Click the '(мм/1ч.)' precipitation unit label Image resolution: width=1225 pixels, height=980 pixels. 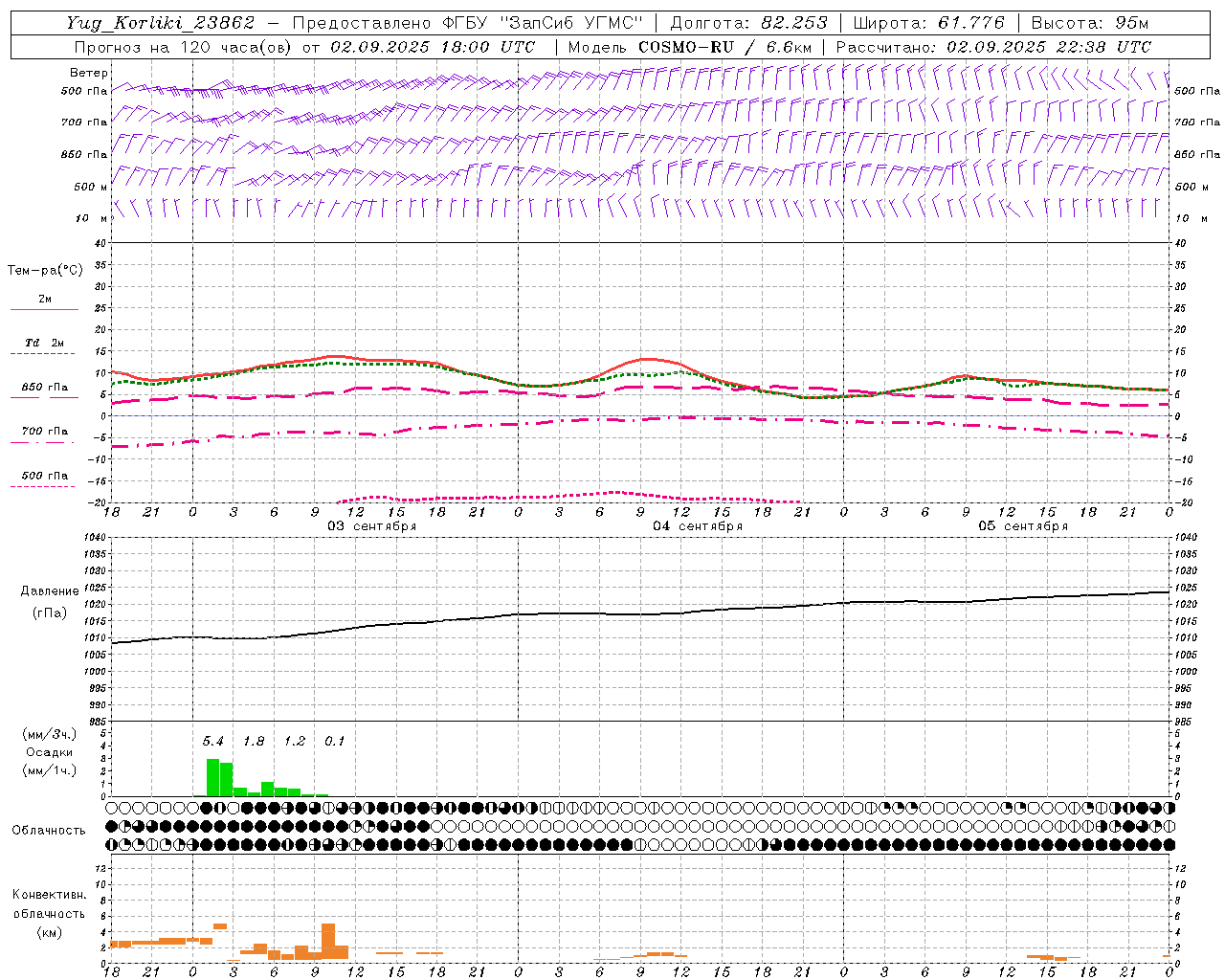pyautogui.click(x=48, y=770)
